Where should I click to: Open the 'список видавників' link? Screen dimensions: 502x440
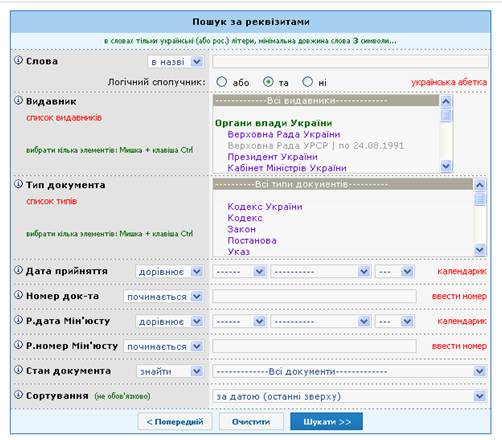64,118
